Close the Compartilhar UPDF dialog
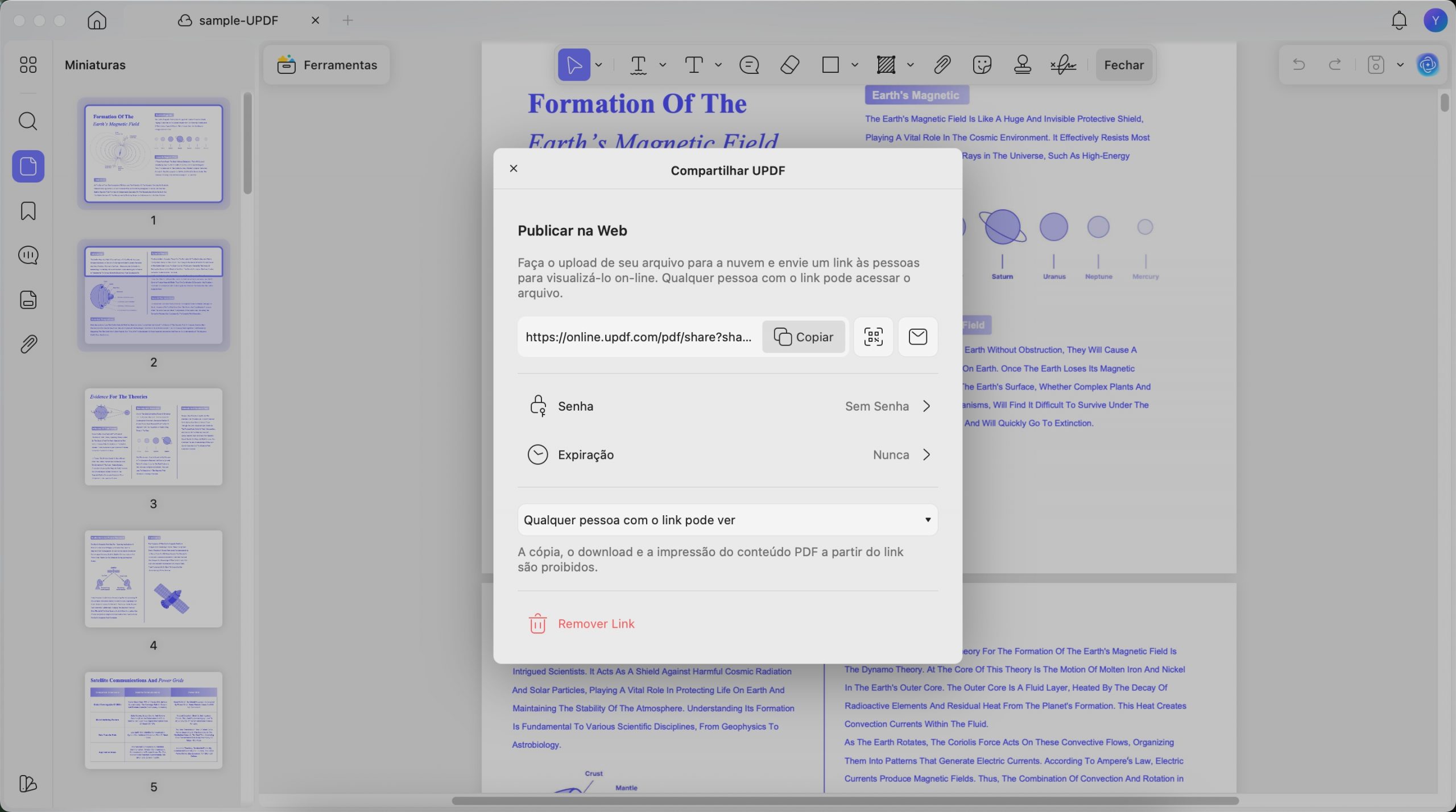Viewport: 1456px width, 812px height. pyautogui.click(x=514, y=168)
